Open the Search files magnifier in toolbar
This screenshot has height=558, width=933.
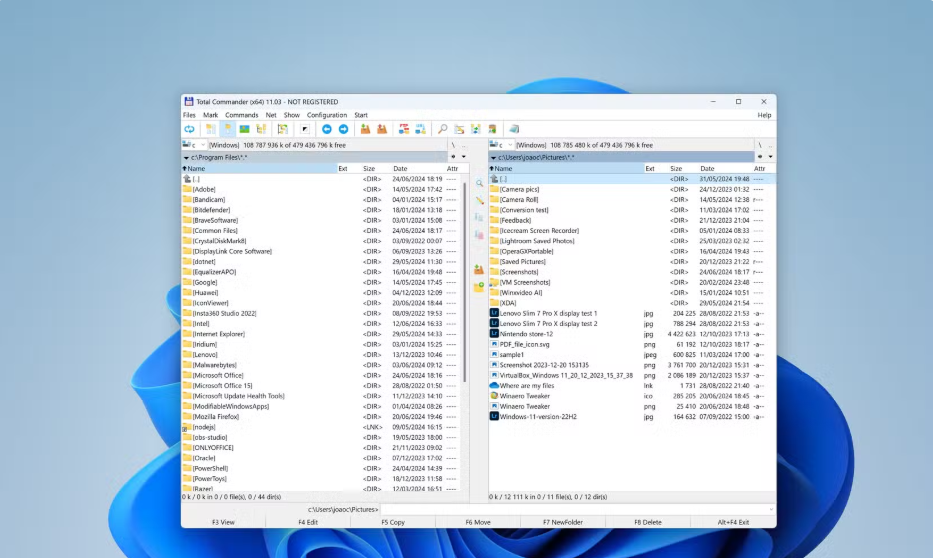[x=443, y=129]
